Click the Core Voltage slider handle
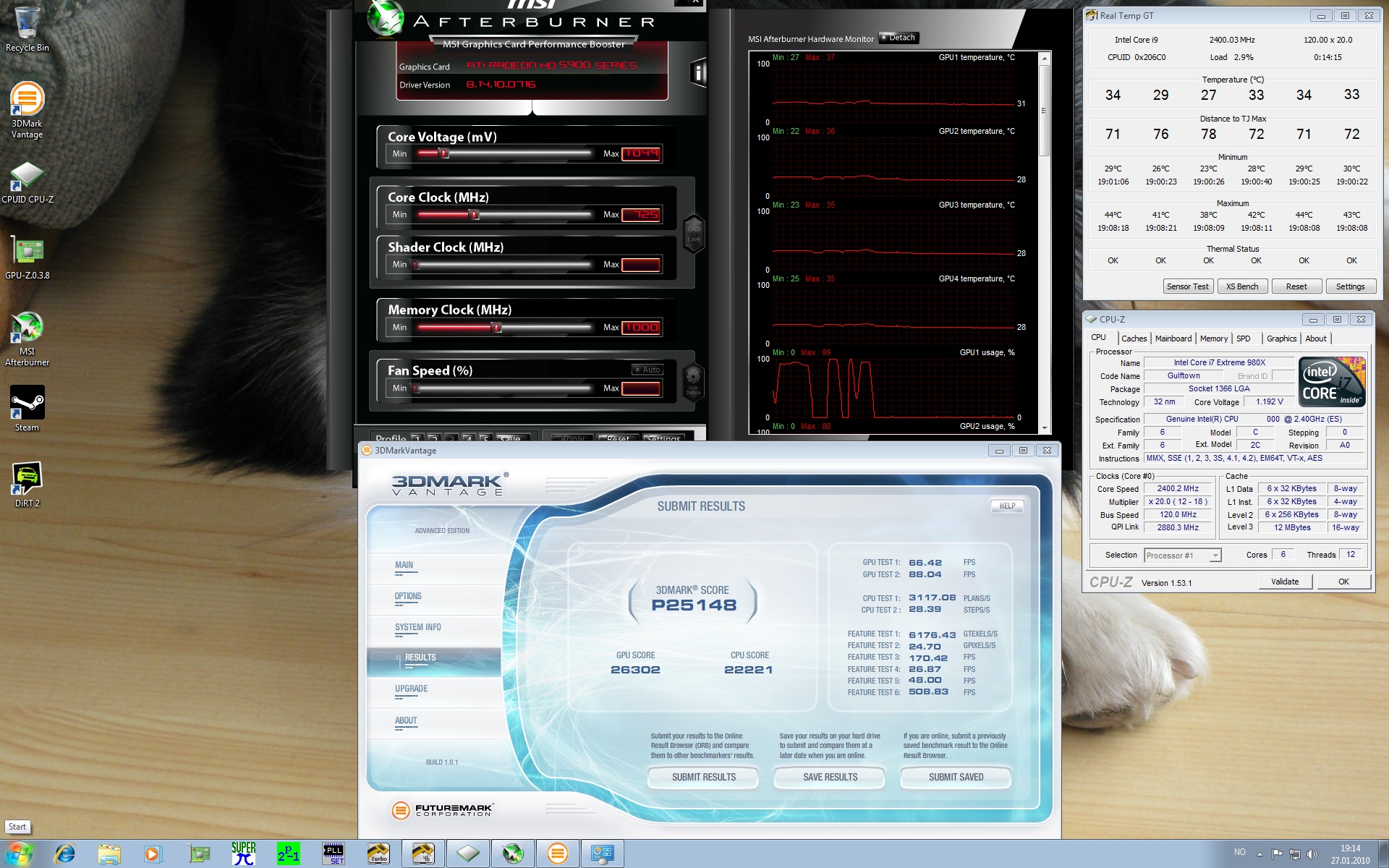 [x=443, y=154]
